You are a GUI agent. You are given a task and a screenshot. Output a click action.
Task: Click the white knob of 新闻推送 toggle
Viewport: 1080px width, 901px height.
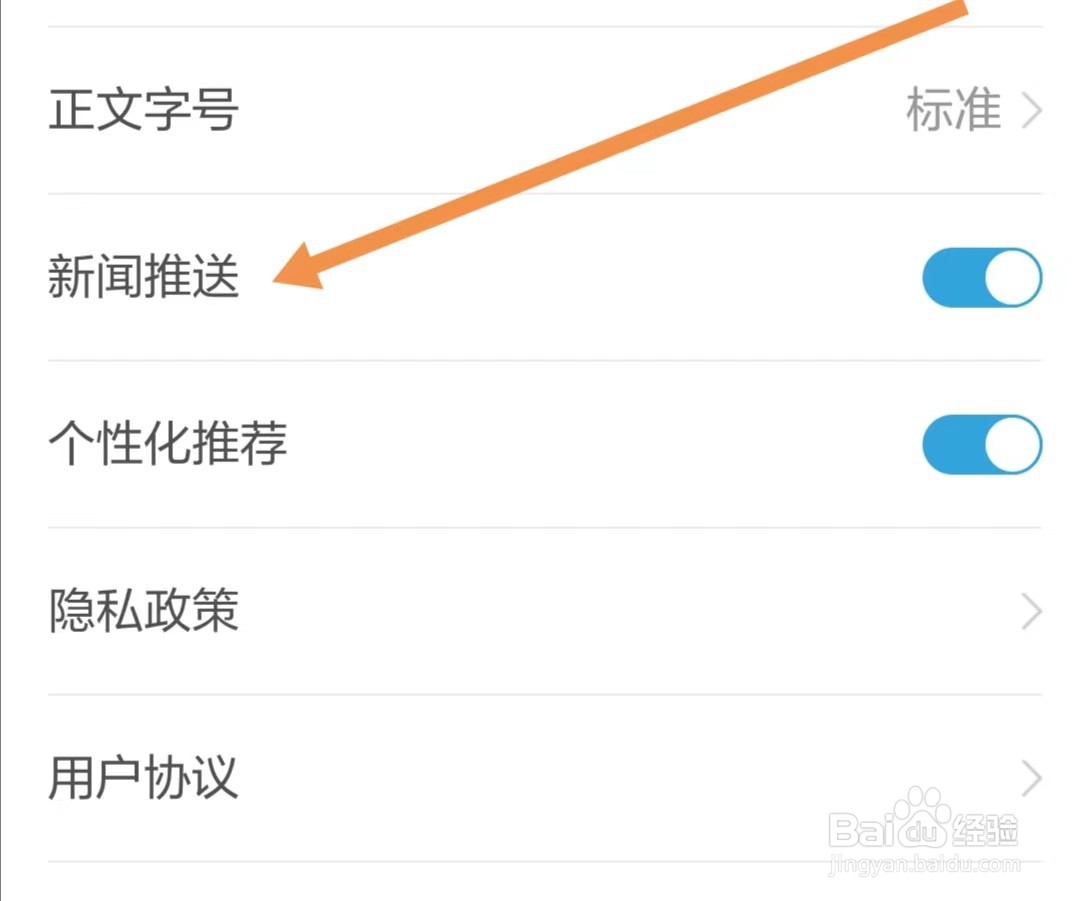(x=1012, y=278)
